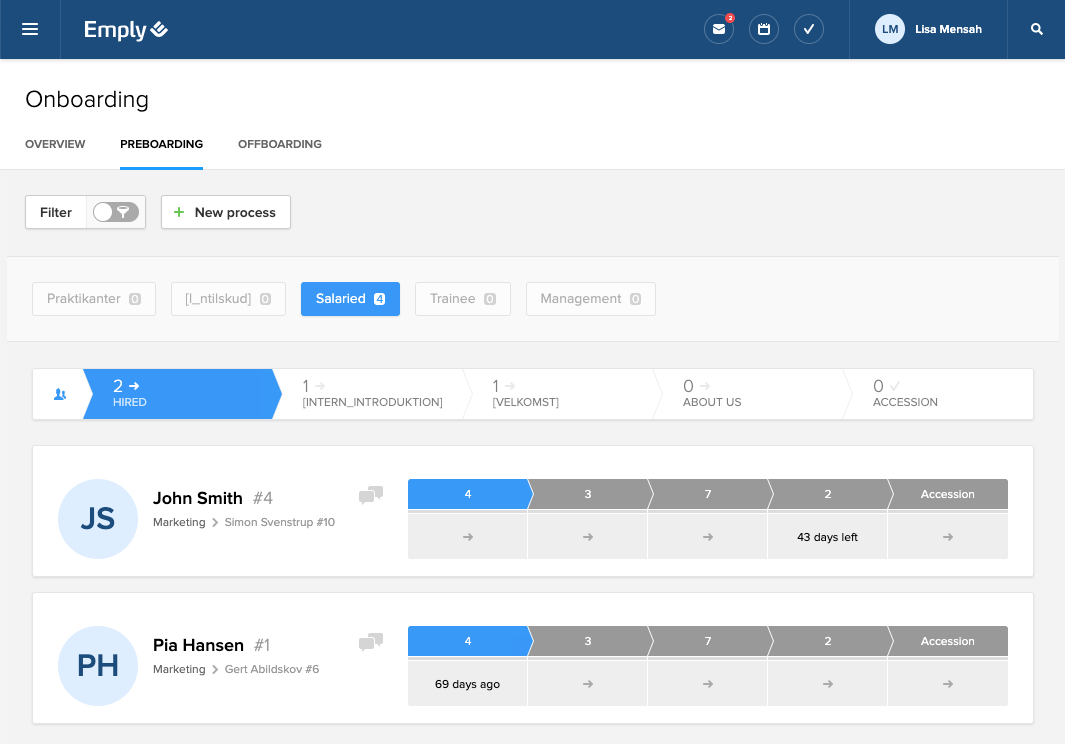Viewport: 1065px width, 744px height.
Task: Open Lisa Mensah user menu
Action: tap(929, 29)
